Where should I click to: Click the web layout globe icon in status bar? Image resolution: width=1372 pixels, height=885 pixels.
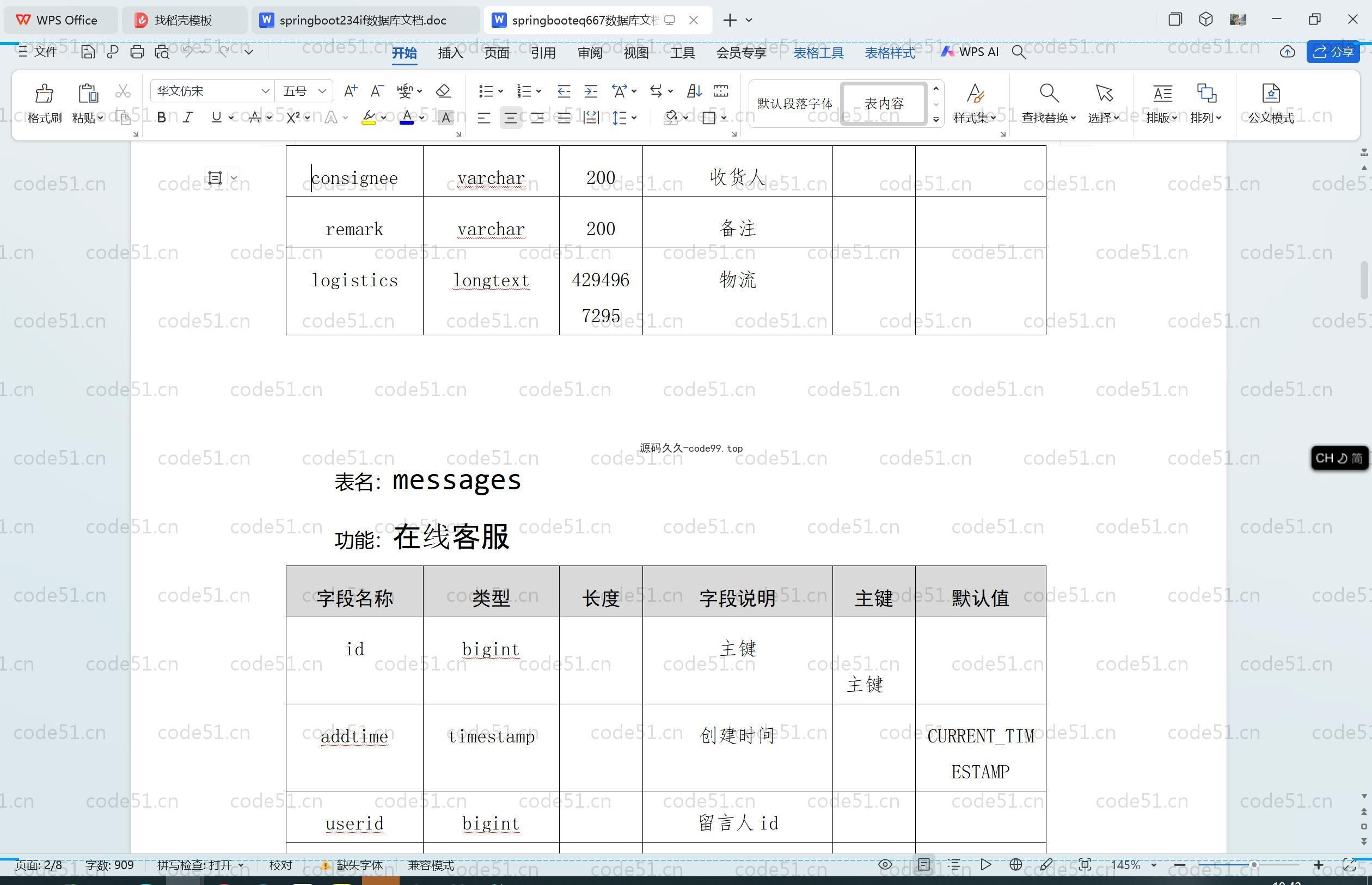click(x=1015, y=864)
